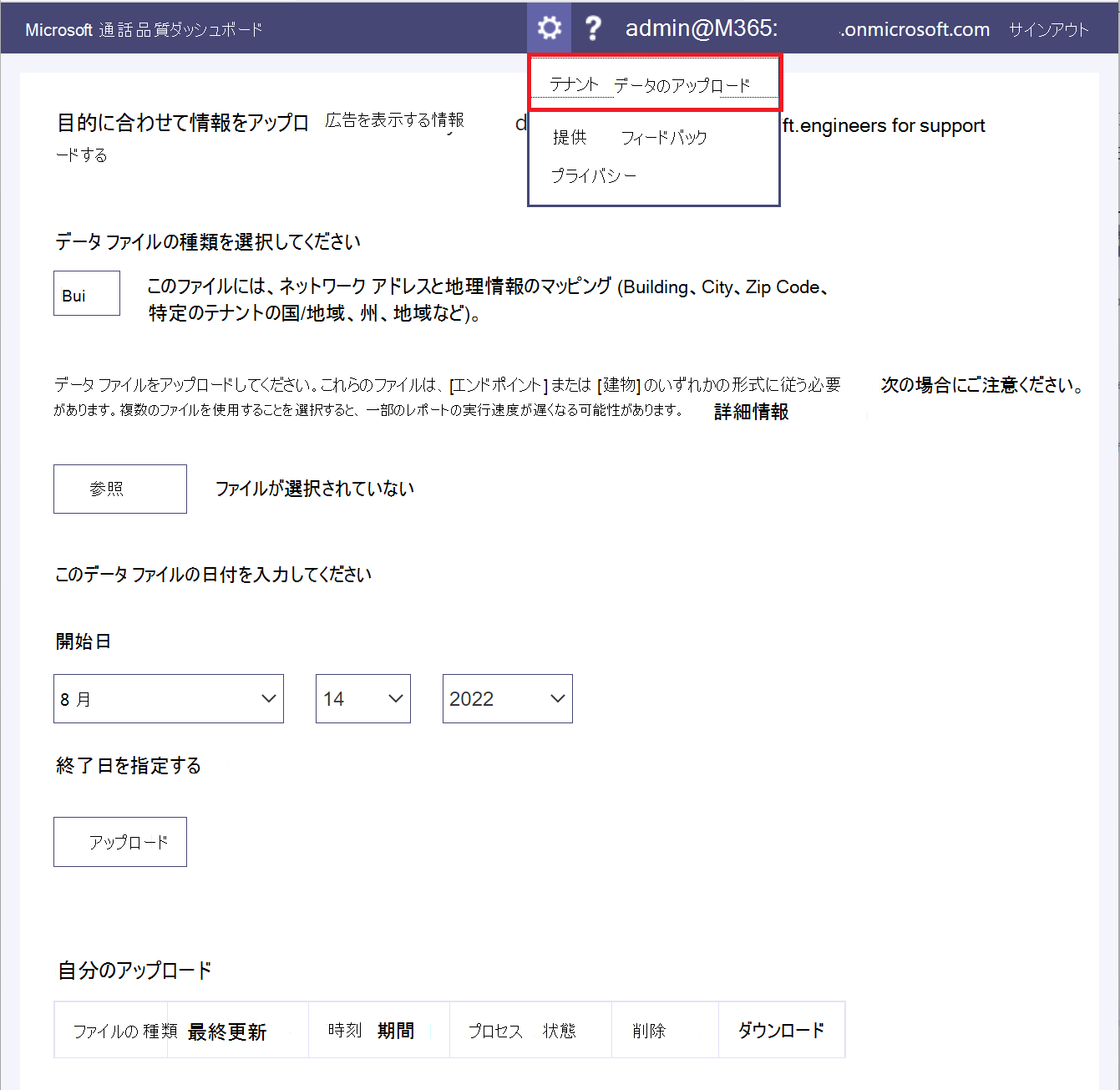Open the start year 2022 dropdown
The image size is (1120, 1090).
508,698
